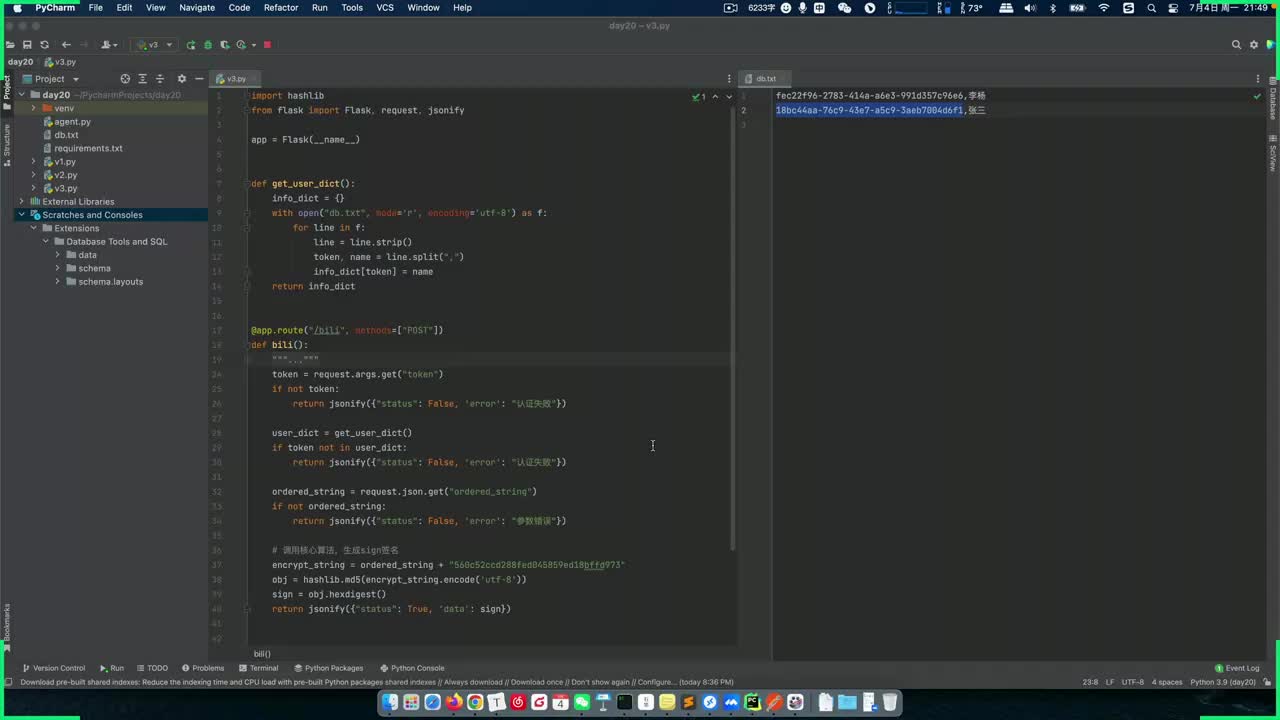Select the data folder in tree

click(87, 255)
